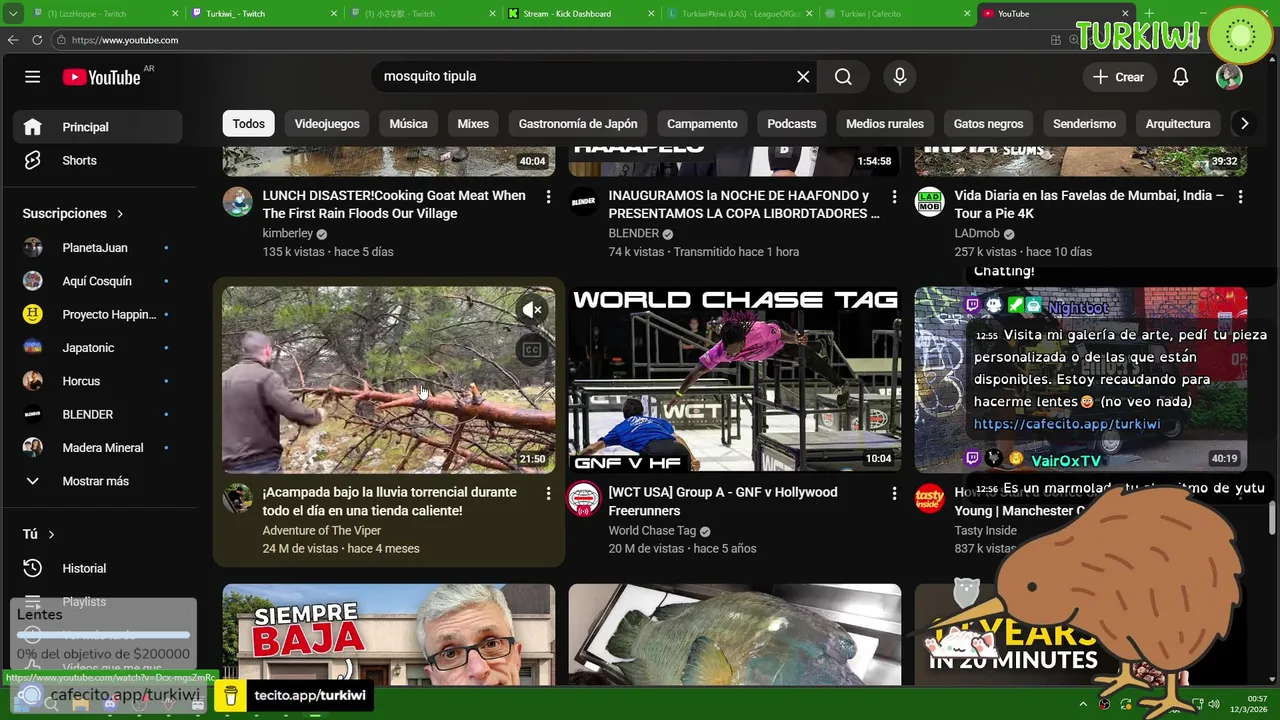Select the Campamento filter chip
1280x720 pixels.
(x=702, y=124)
